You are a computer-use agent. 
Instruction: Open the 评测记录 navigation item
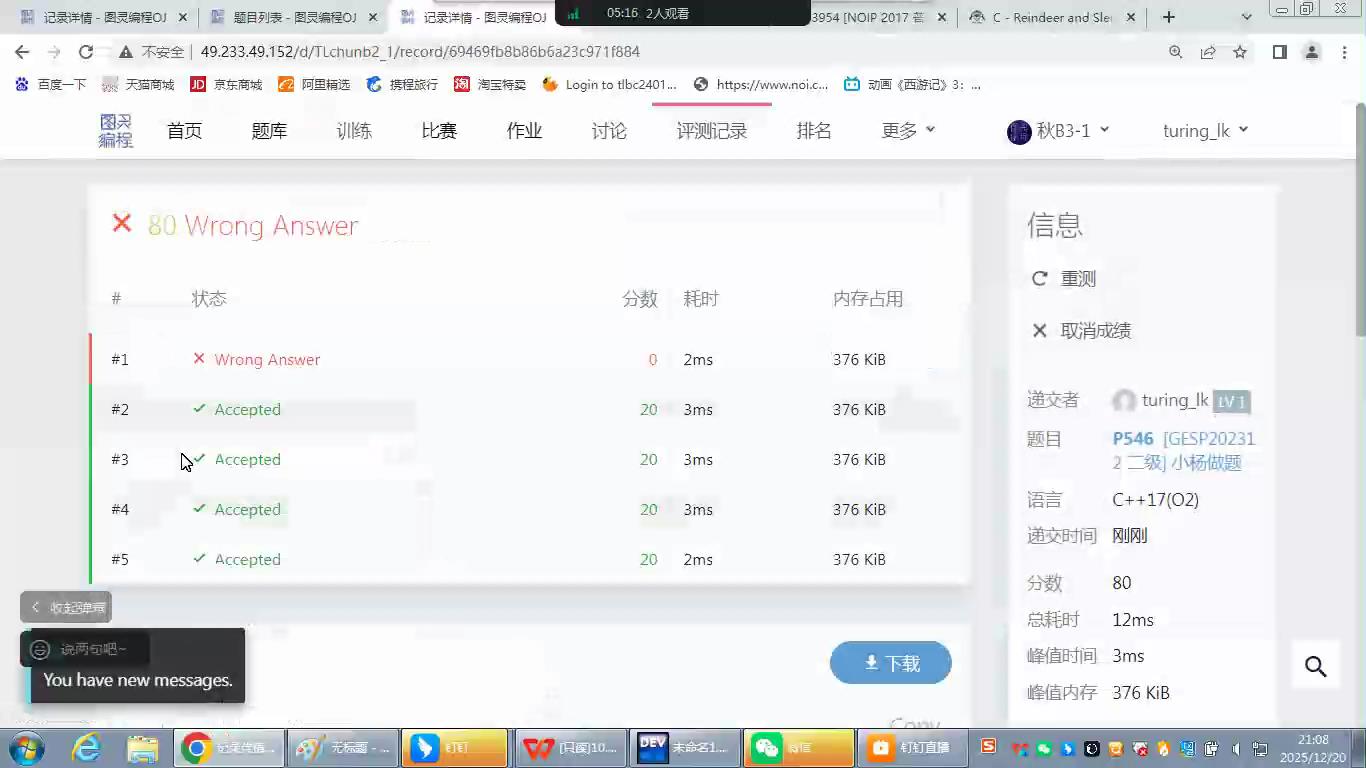711,131
